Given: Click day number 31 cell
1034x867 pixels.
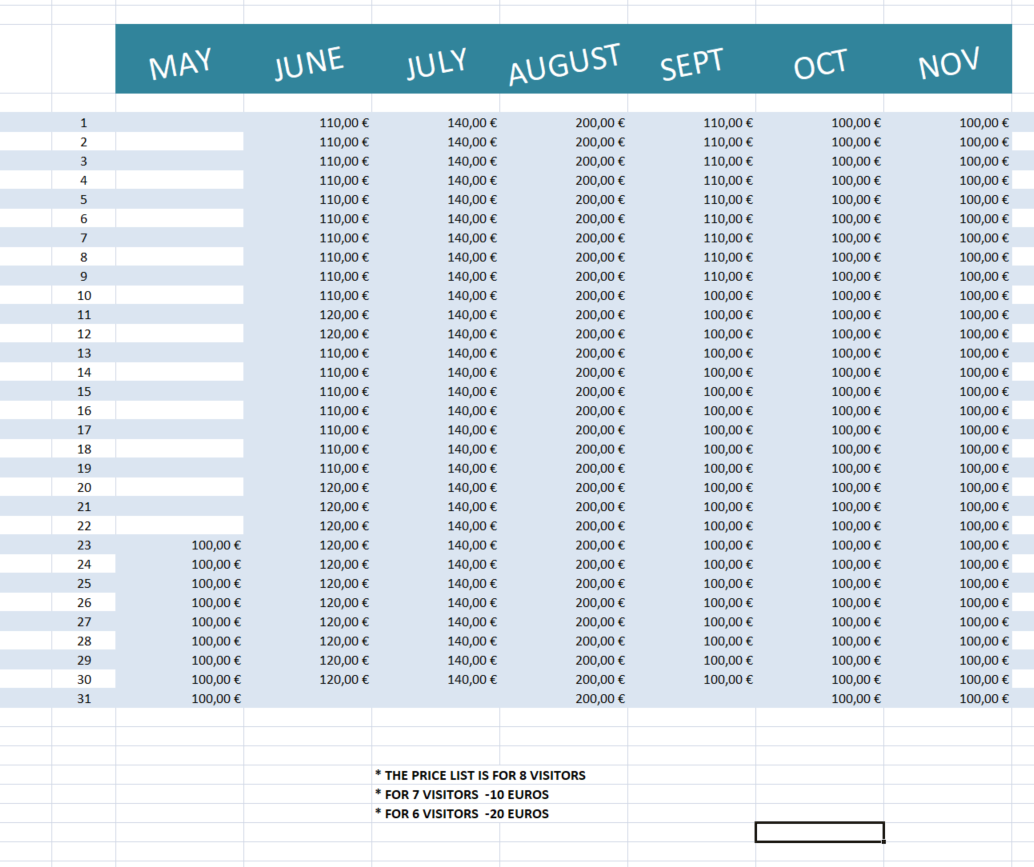Looking at the screenshot, I should pyautogui.click(x=84, y=699).
